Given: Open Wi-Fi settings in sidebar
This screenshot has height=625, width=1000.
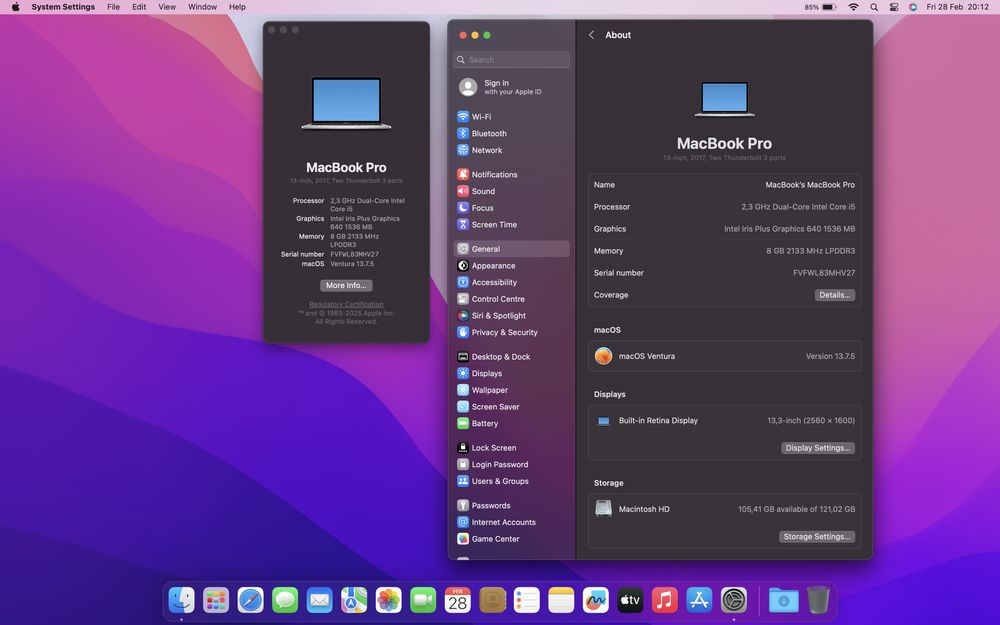Looking at the screenshot, I should click(511, 117).
